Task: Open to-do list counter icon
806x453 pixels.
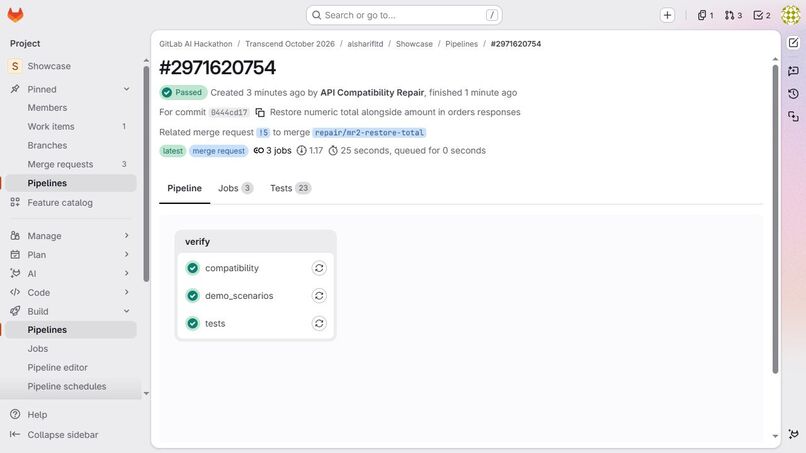Action: coord(762,15)
